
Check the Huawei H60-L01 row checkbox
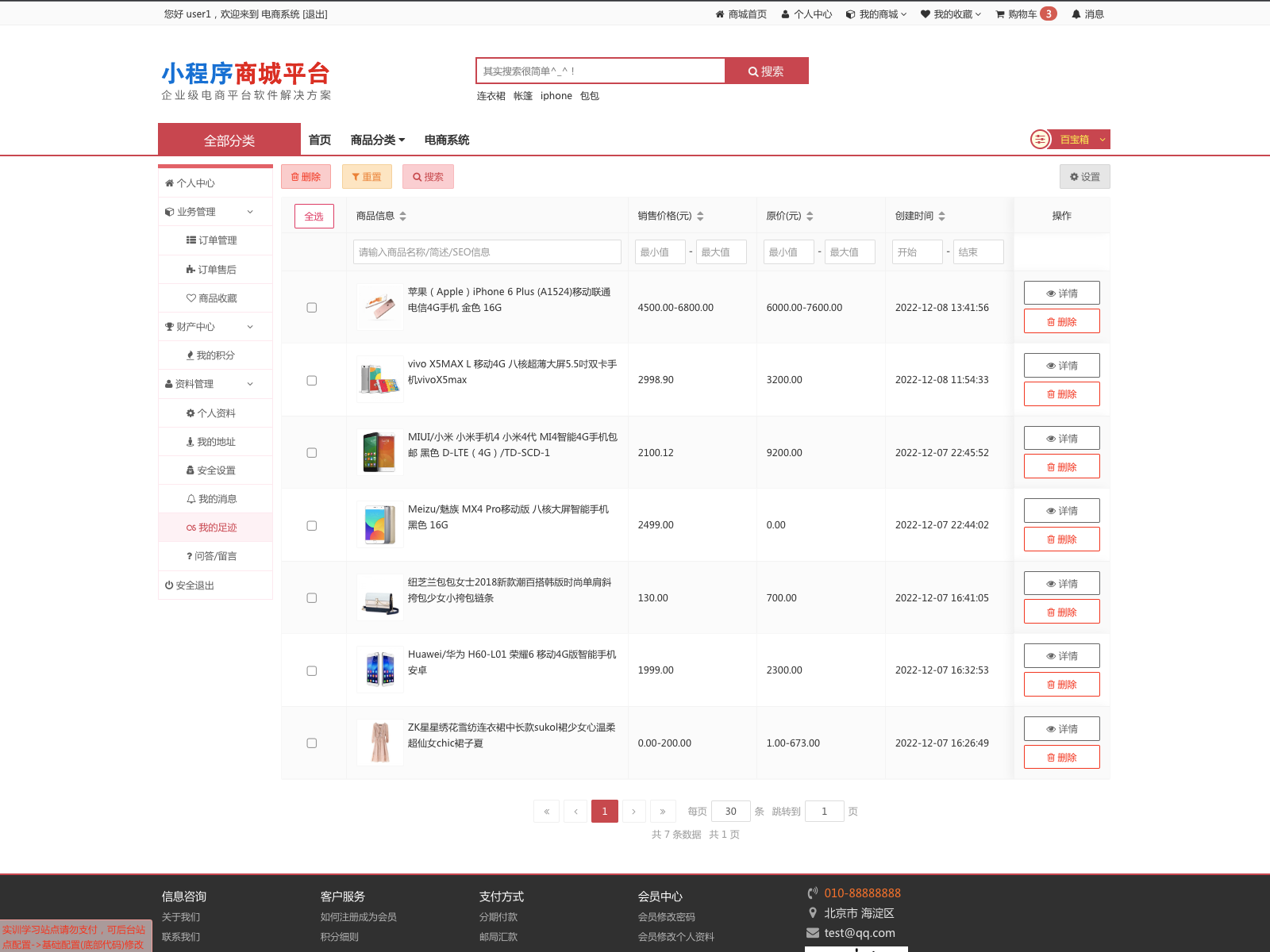(312, 671)
